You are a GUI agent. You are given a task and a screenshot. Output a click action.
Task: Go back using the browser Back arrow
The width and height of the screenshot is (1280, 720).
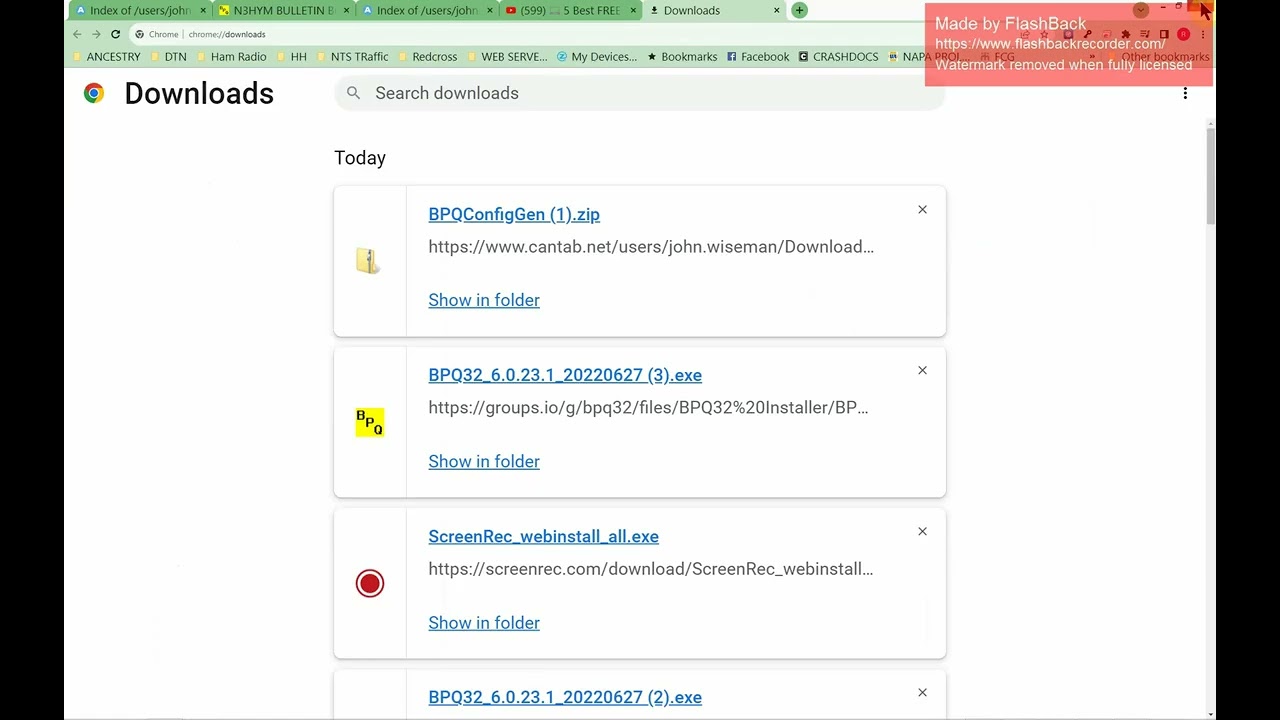tap(78, 34)
